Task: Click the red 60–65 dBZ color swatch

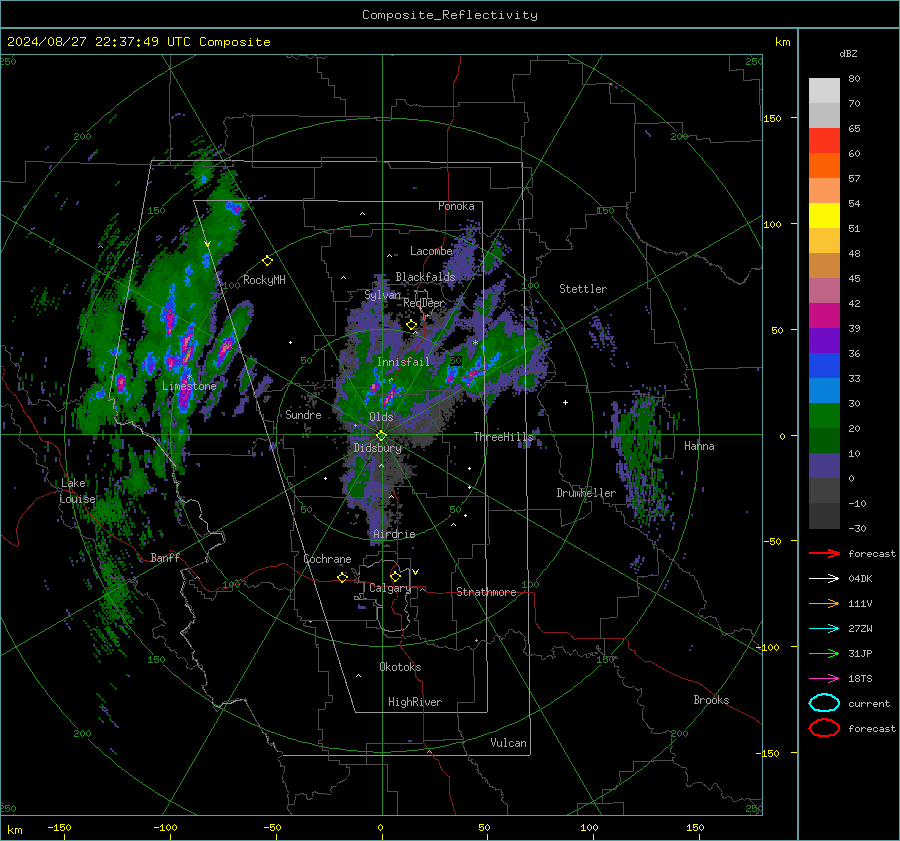Action: click(824, 141)
